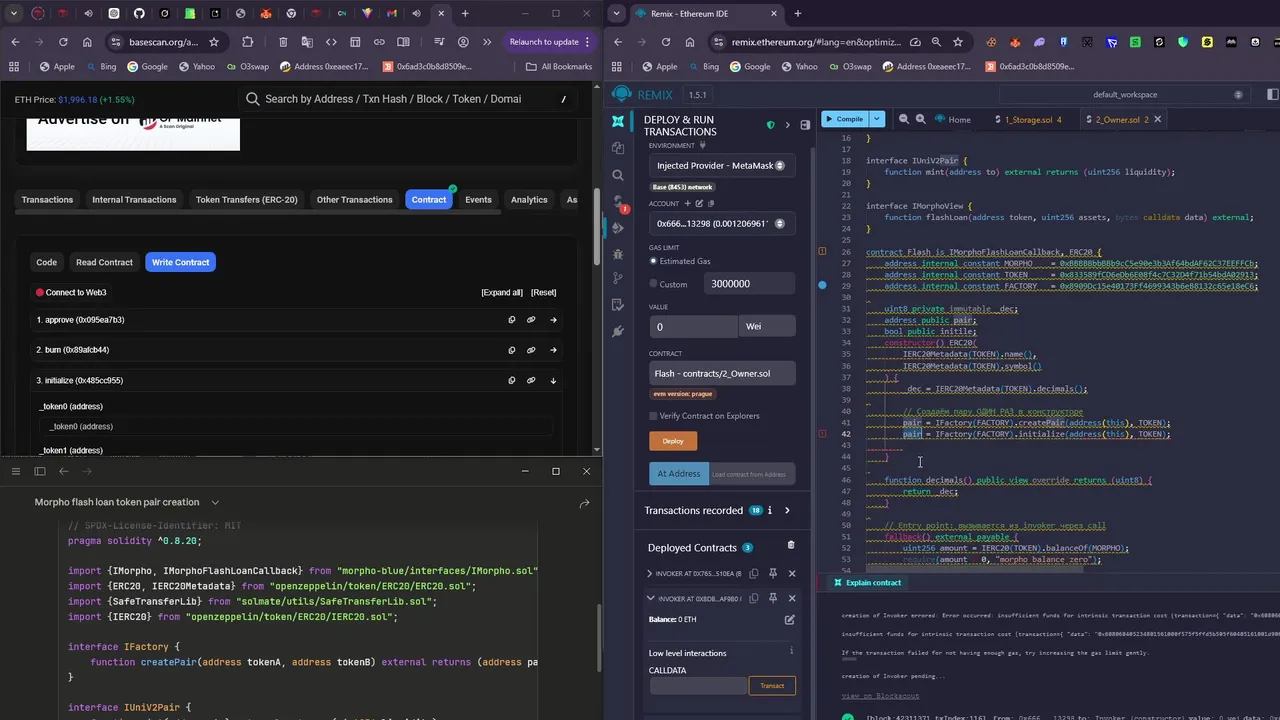Image resolution: width=1280 pixels, height=720 pixels.
Task: Open Remix plugin manager plug icon
Action: coord(618,331)
